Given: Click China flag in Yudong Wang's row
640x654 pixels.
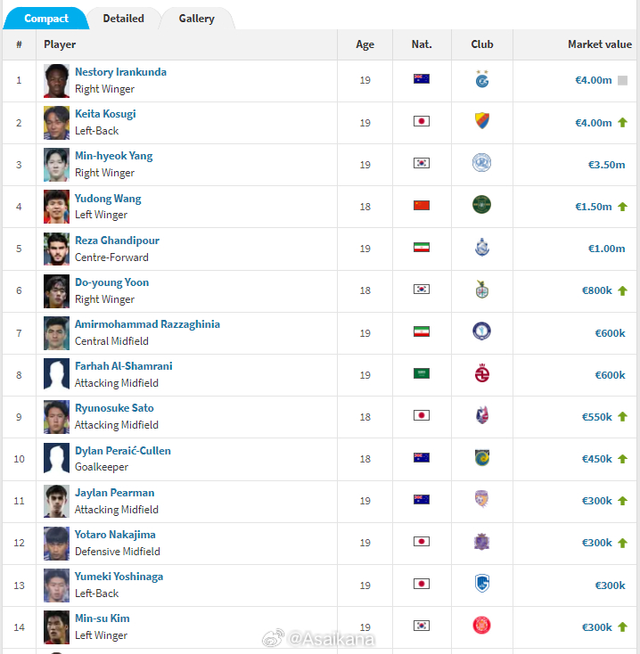Looking at the screenshot, I should [x=421, y=206].
